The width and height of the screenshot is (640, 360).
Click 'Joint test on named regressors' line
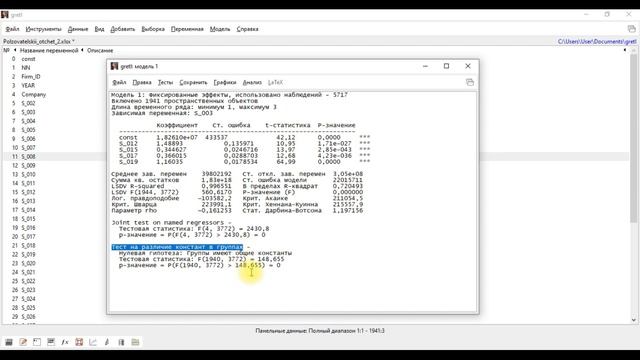(x=171, y=222)
